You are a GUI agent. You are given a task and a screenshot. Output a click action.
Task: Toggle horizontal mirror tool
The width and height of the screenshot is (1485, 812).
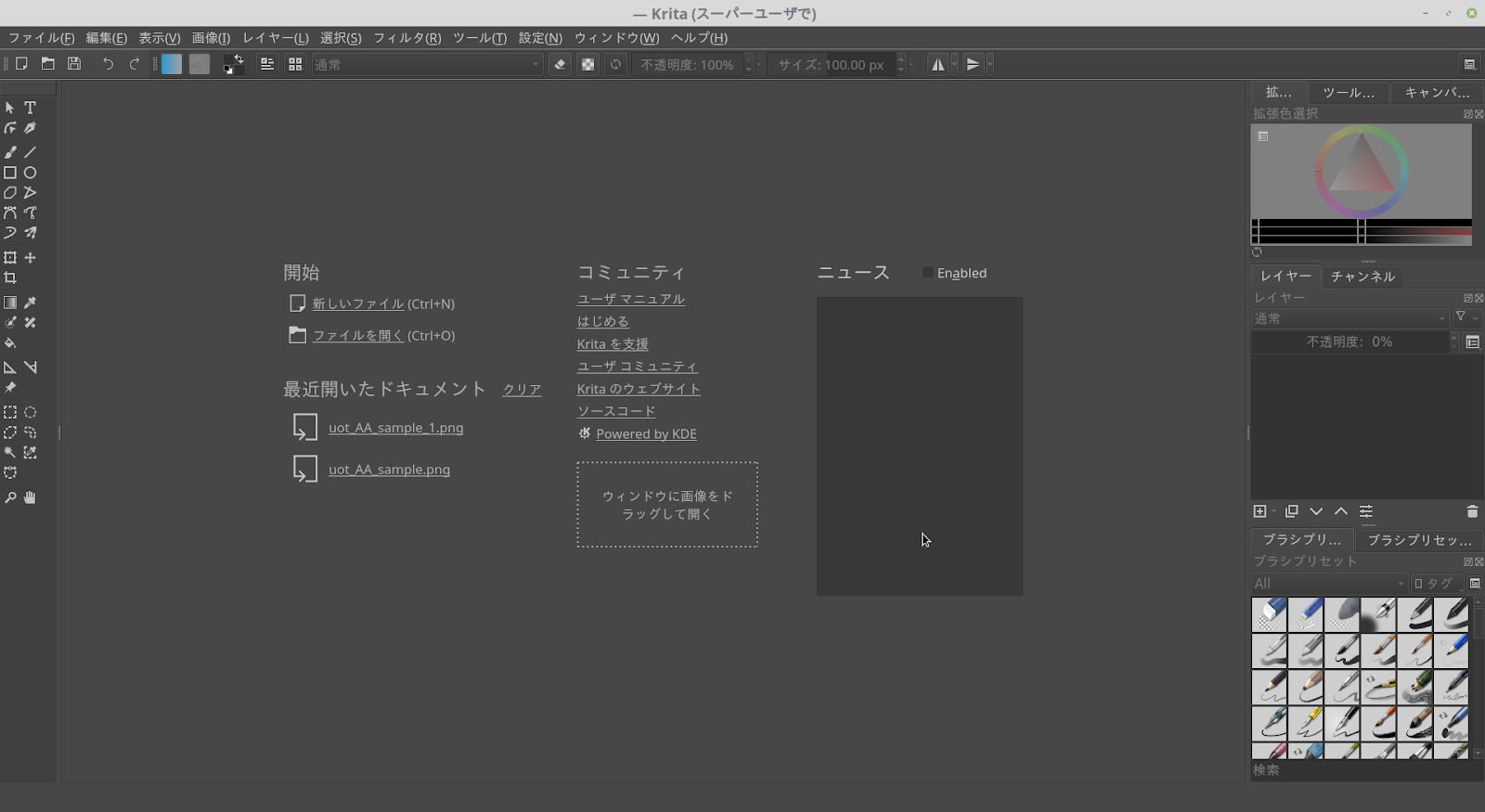[938, 64]
